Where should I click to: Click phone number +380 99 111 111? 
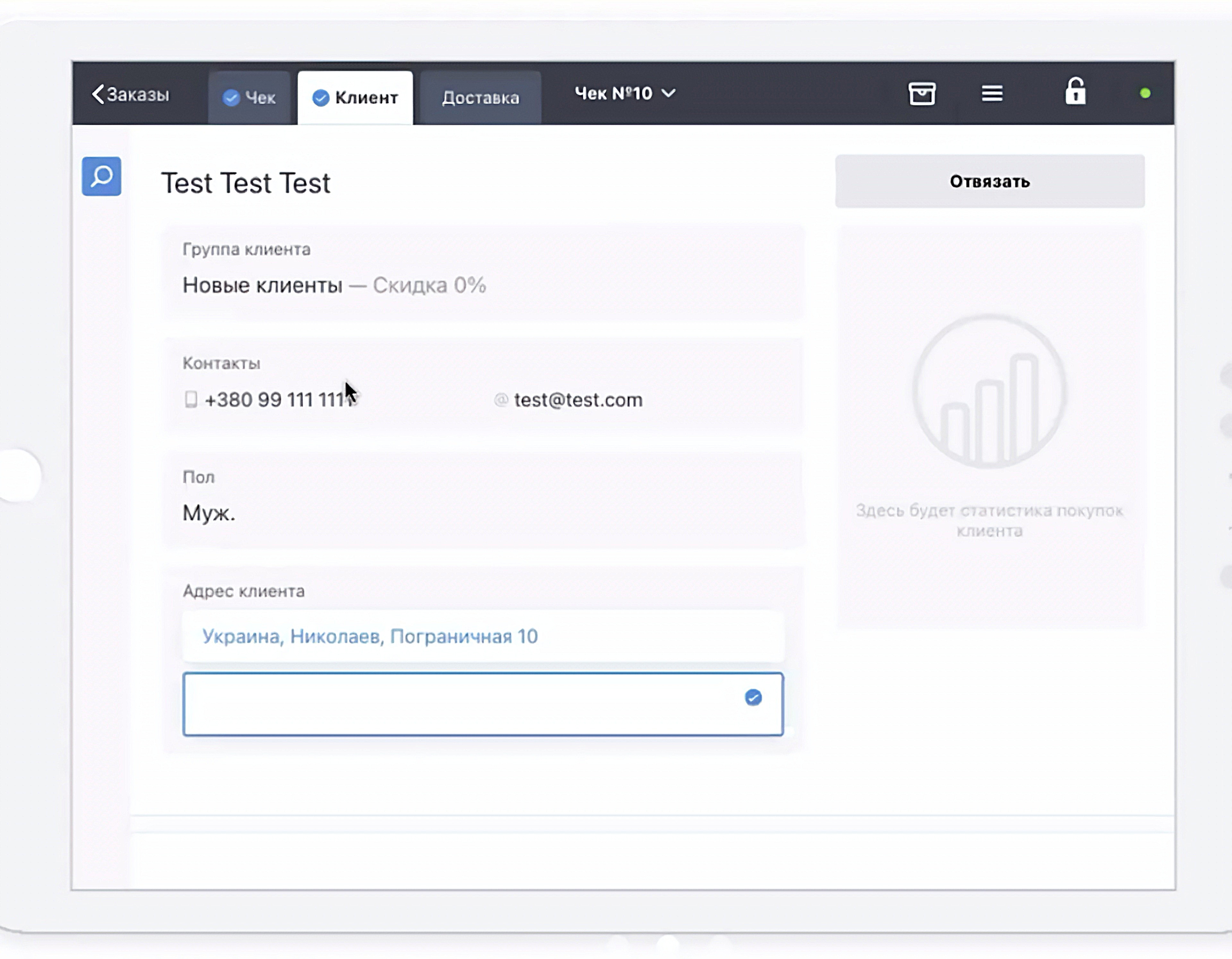coord(280,400)
